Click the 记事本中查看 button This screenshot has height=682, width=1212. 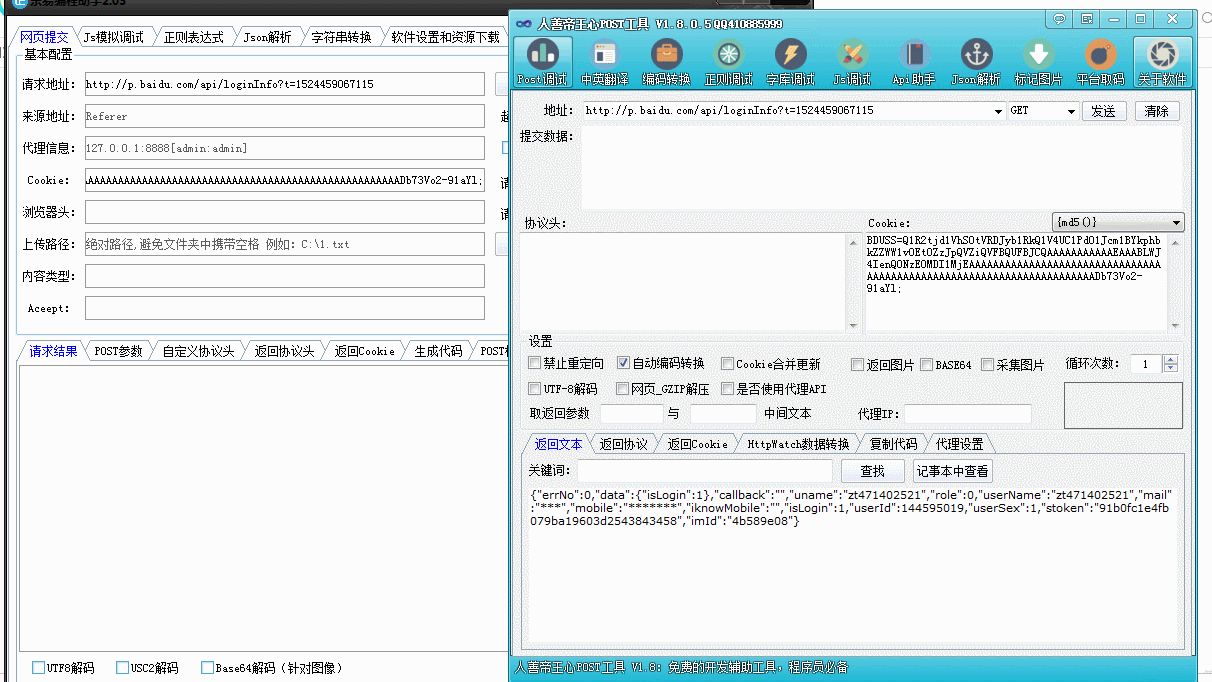953,471
